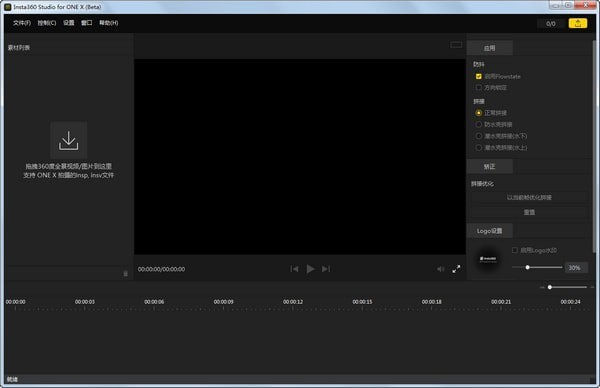600x388 pixels.
Task: Click the 0/0 task counter
Action: 551,24
